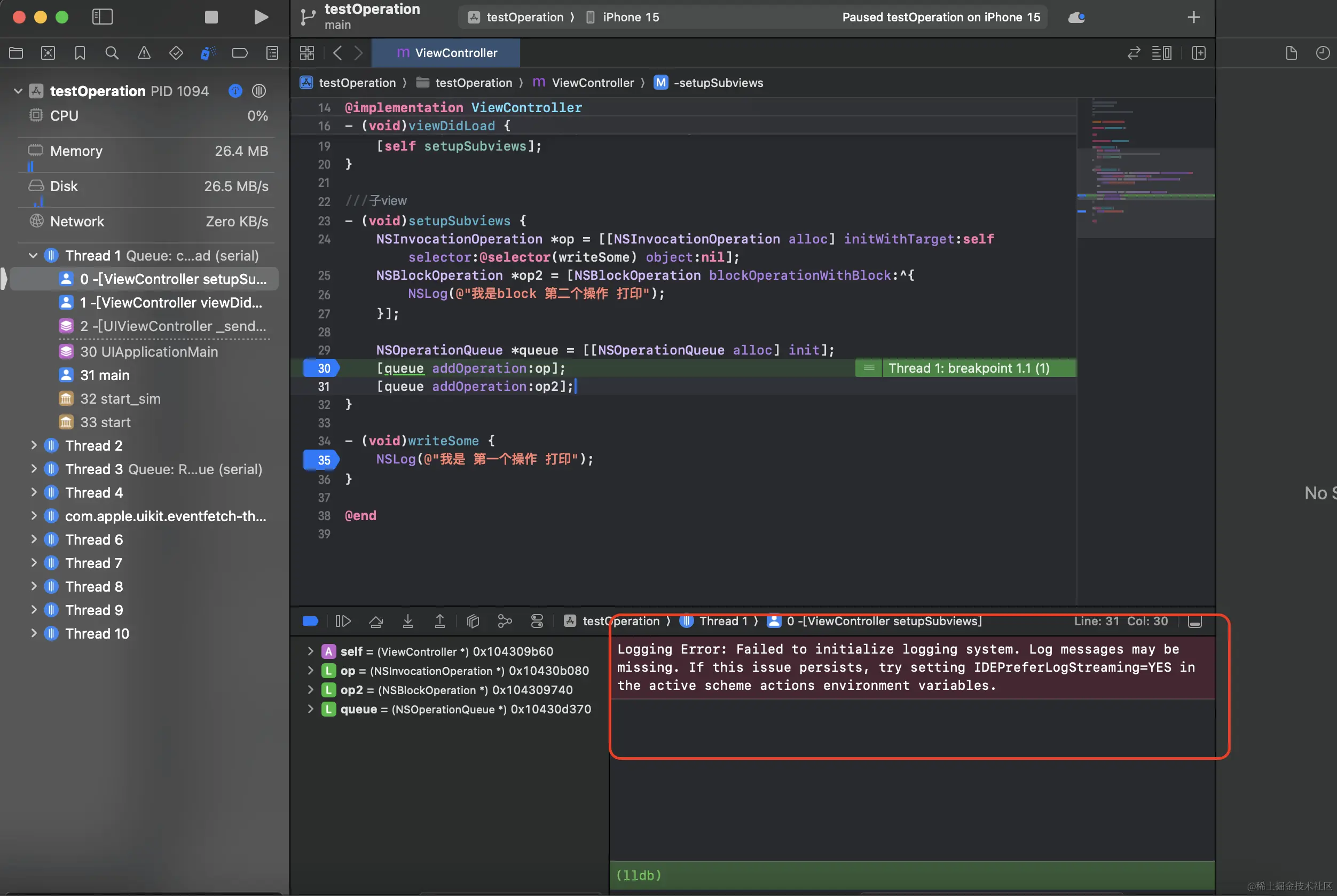Expand Thread 2
This screenshot has width=1337, height=896.
[34, 446]
